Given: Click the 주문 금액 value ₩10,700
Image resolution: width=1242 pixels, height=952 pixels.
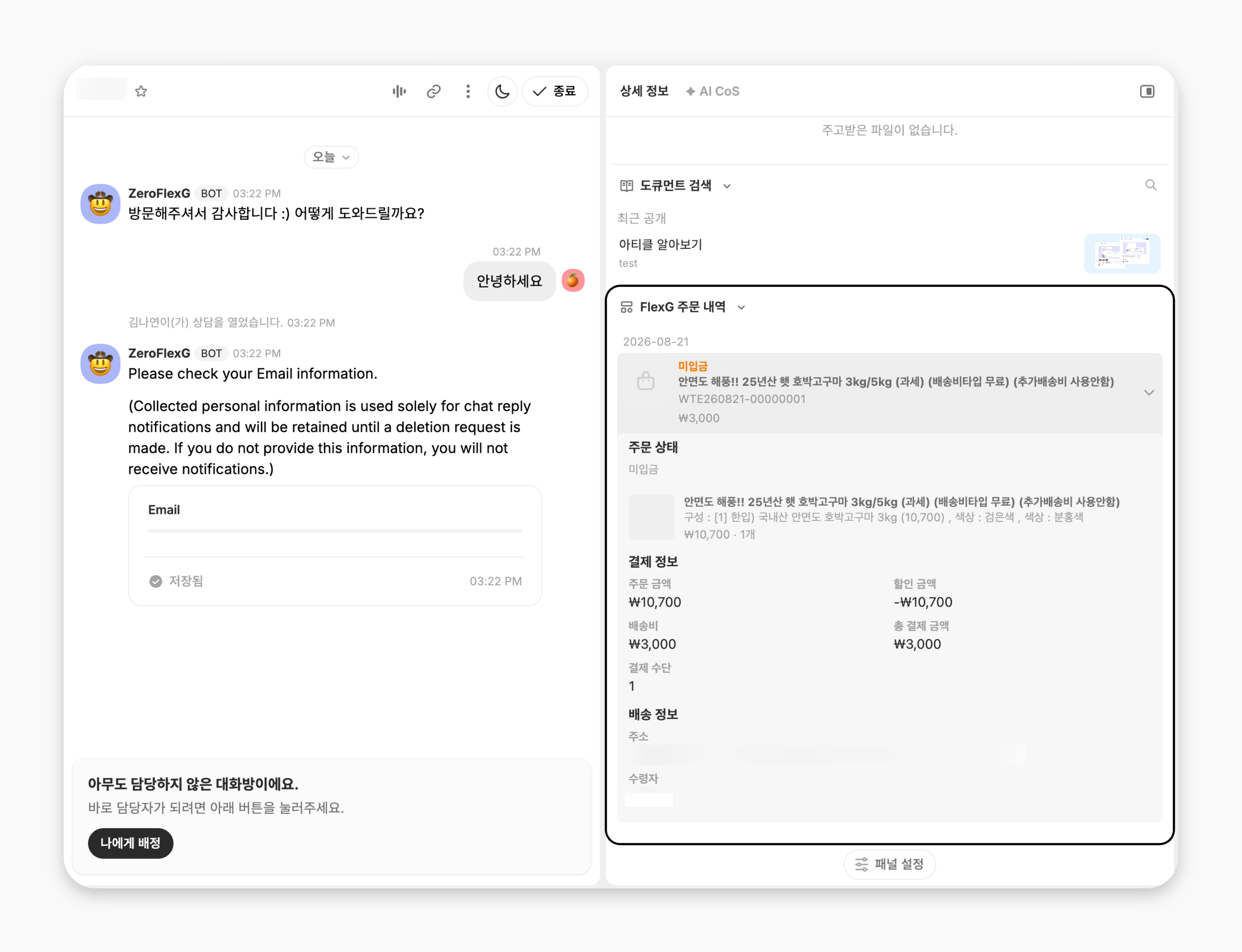Looking at the screenshot, I should 655,603.
